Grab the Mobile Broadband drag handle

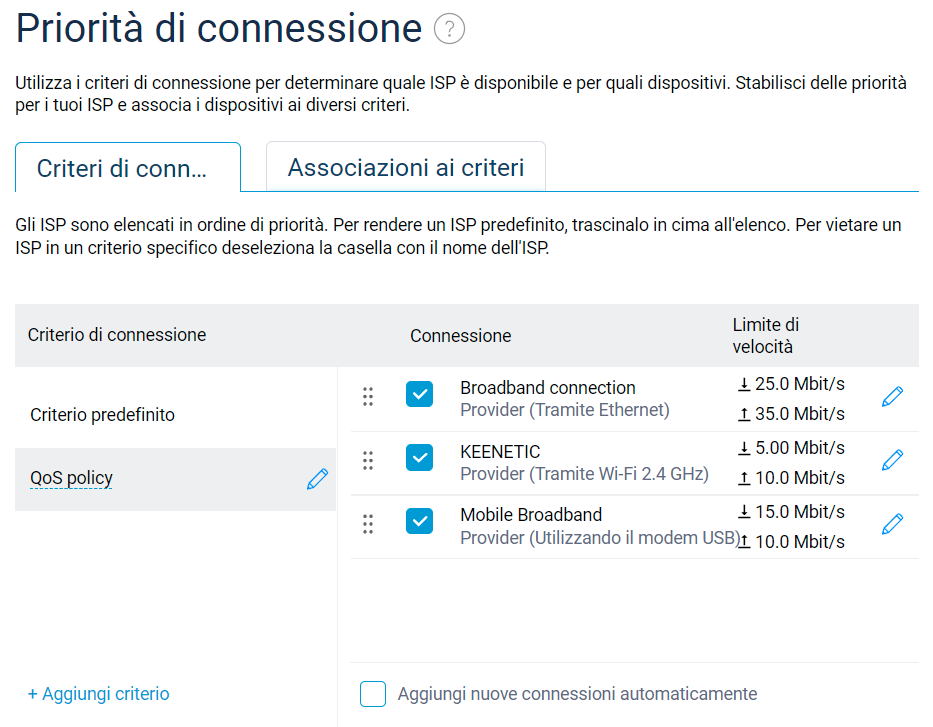(x=368, y=524)
